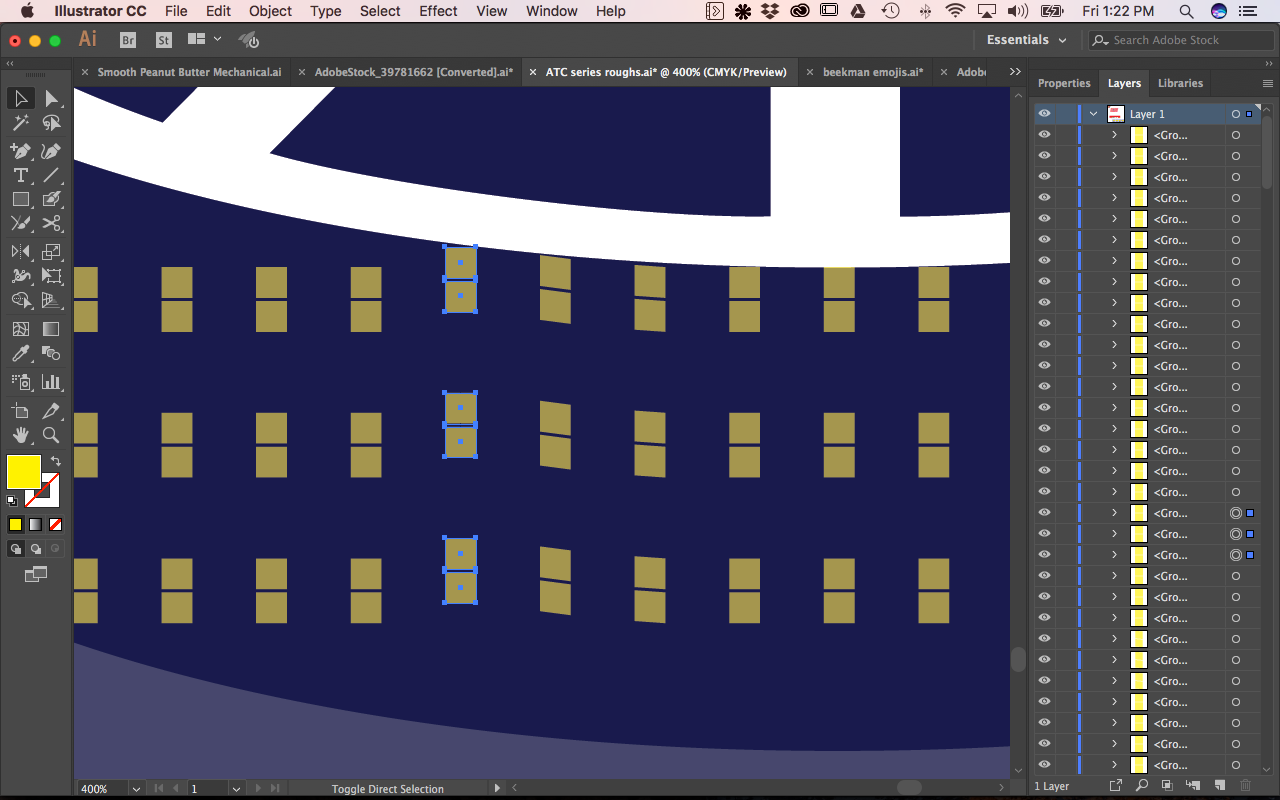Open Adobe Stock via St button

163,40
